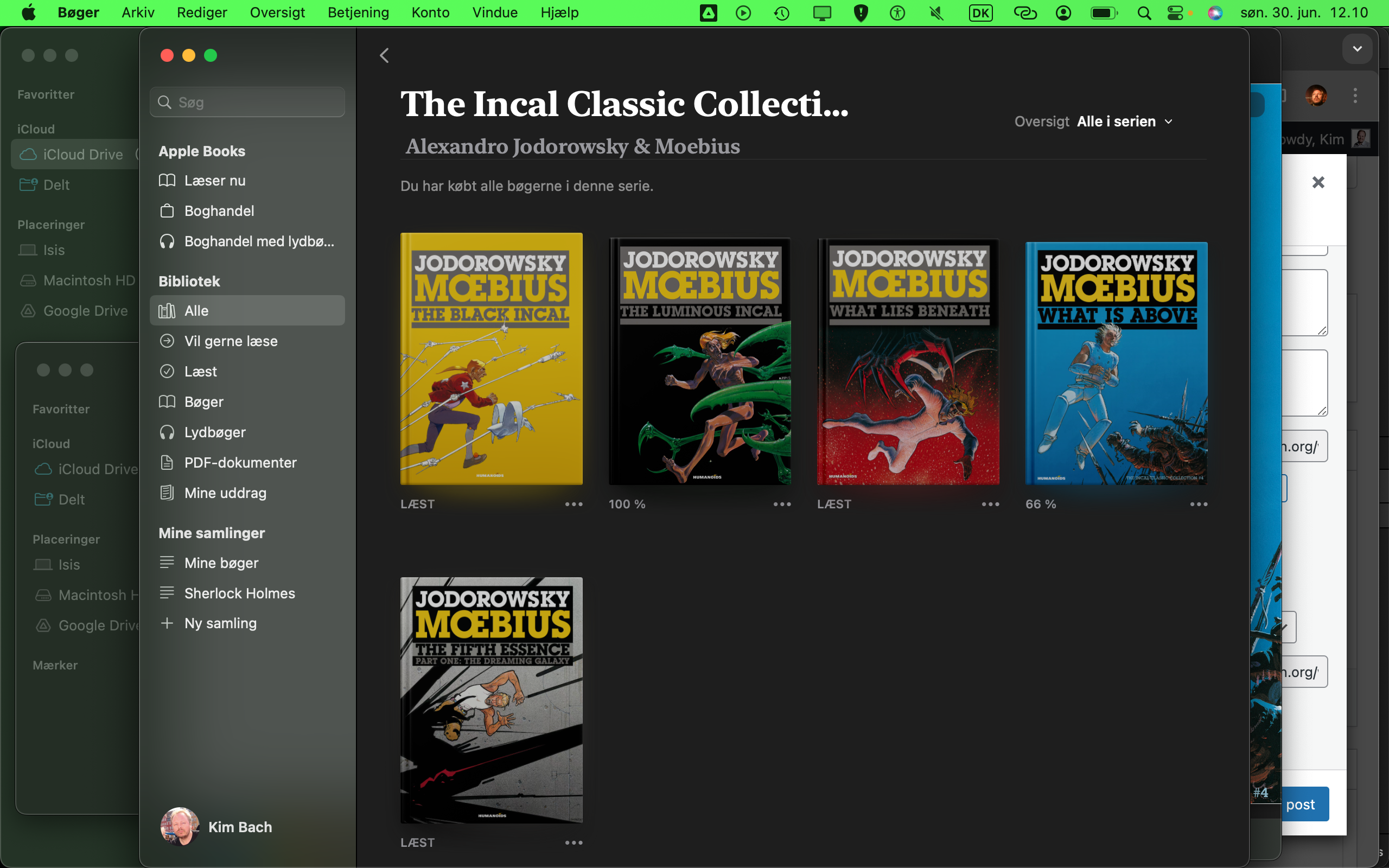This screenshot has height=868, width=1389.
Task: Click the DK input source icon
Action: coord(980,12)
